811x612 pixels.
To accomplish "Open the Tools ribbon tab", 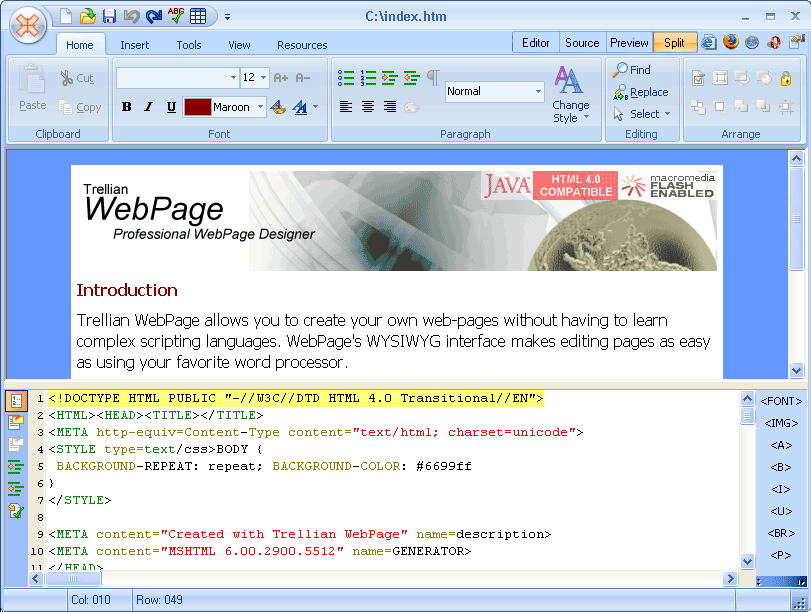I will click(189, 45).
